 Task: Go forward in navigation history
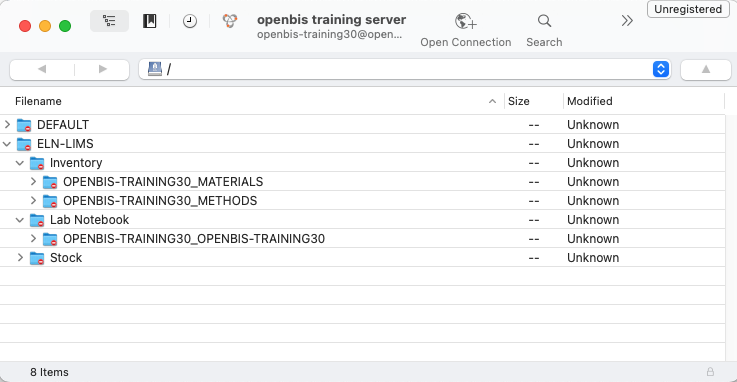point(102,70)
